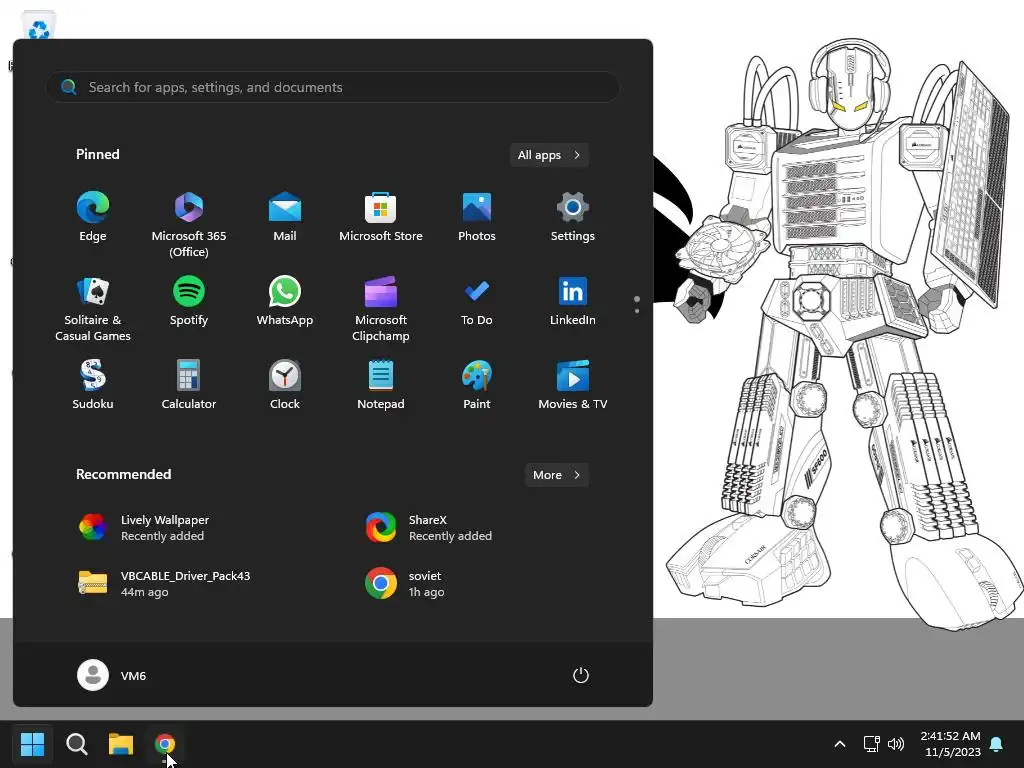Open network status tray icon

pos(871,744)
